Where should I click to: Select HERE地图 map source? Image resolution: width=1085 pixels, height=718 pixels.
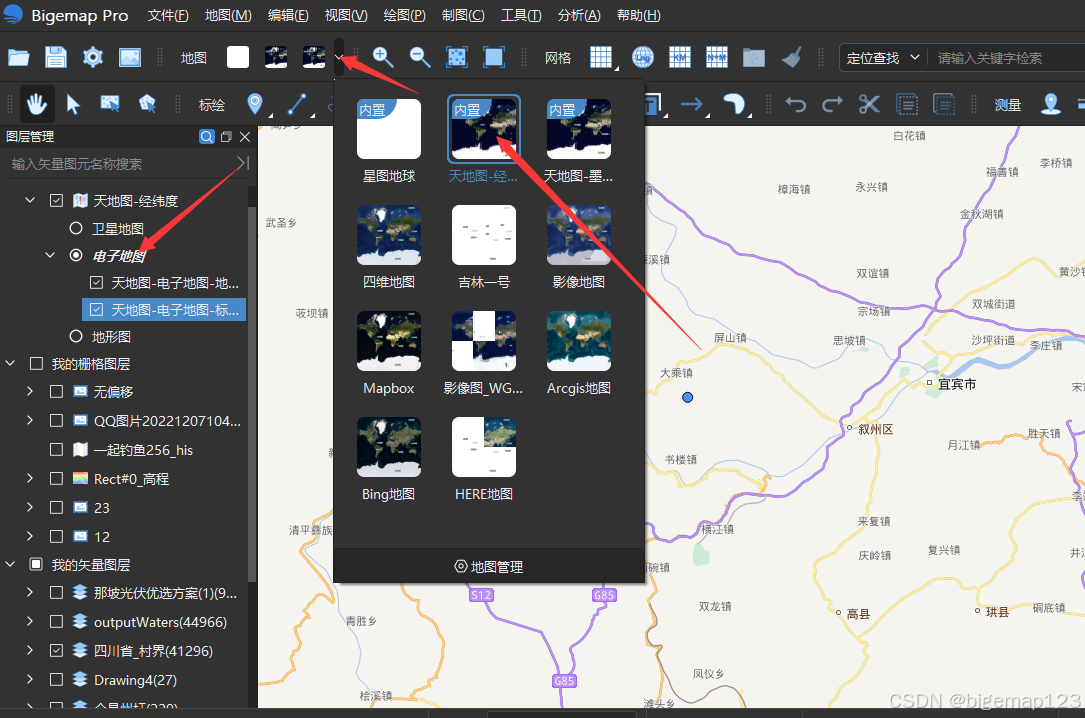484,459
